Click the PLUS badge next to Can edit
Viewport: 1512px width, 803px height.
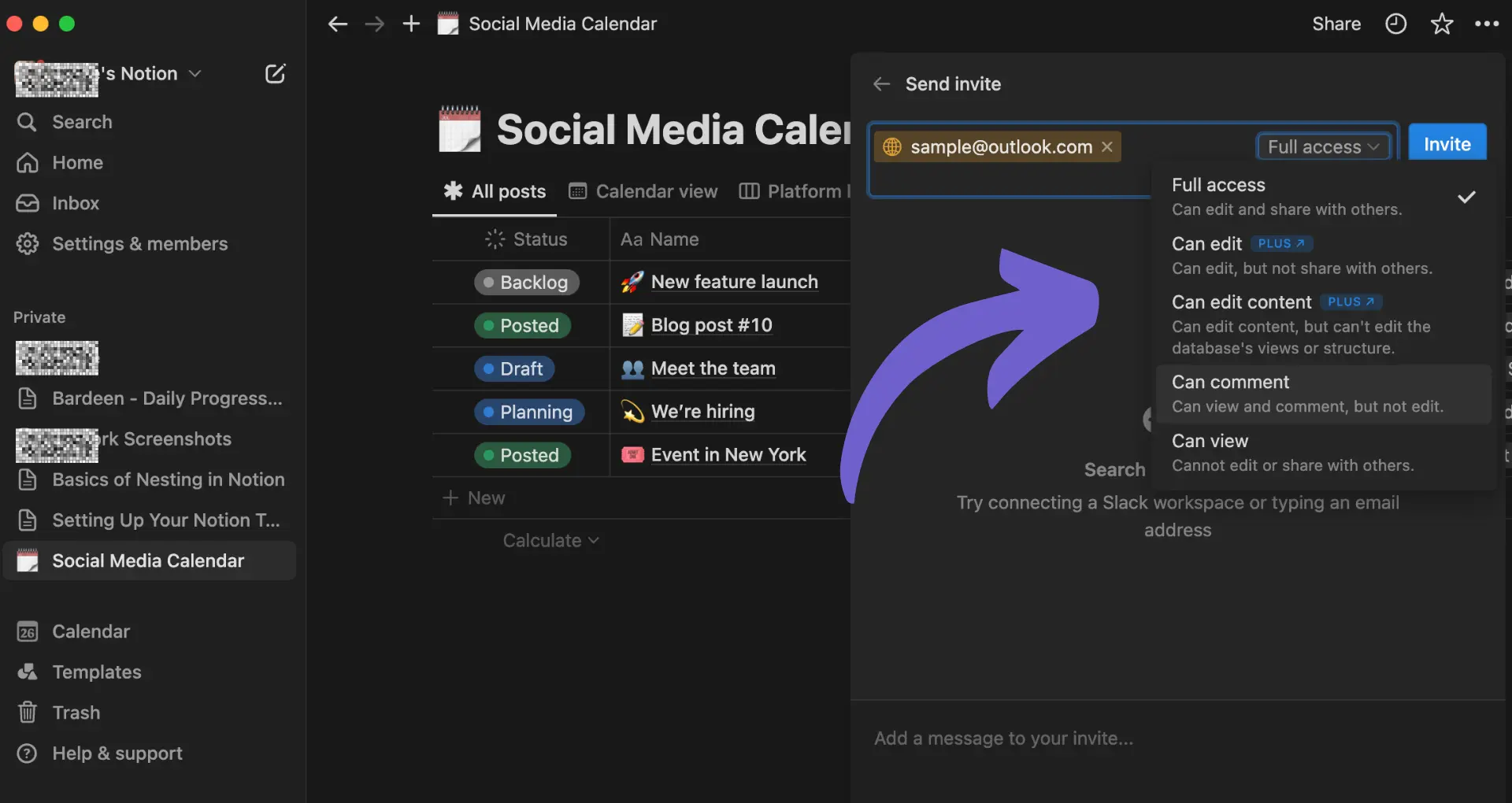1281,244
